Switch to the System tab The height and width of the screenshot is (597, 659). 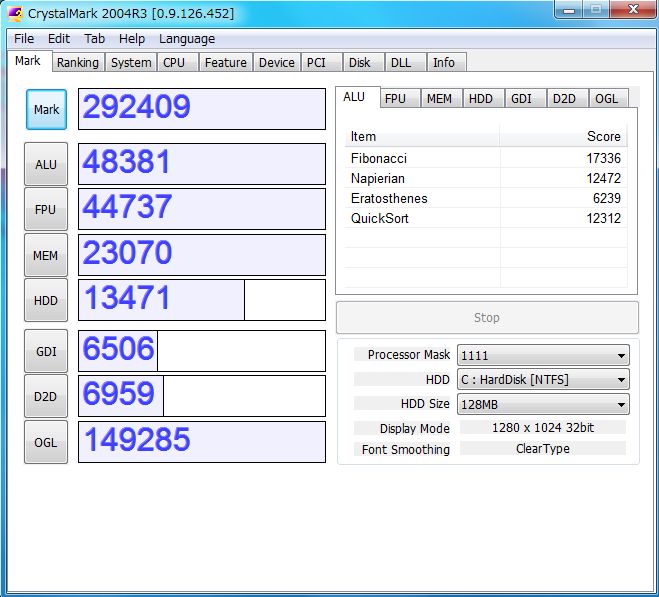point(131,62)
